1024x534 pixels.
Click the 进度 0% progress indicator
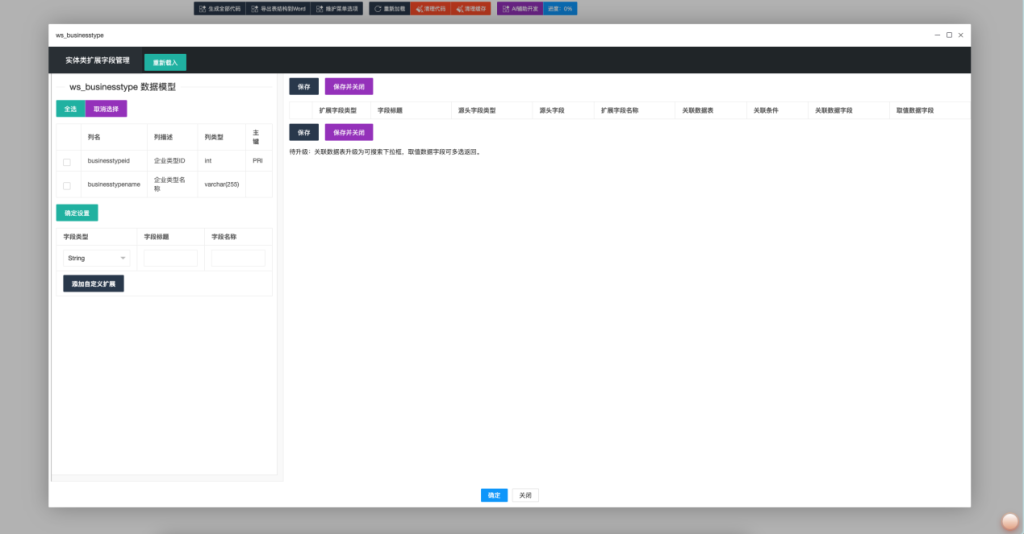coord(560,8)
